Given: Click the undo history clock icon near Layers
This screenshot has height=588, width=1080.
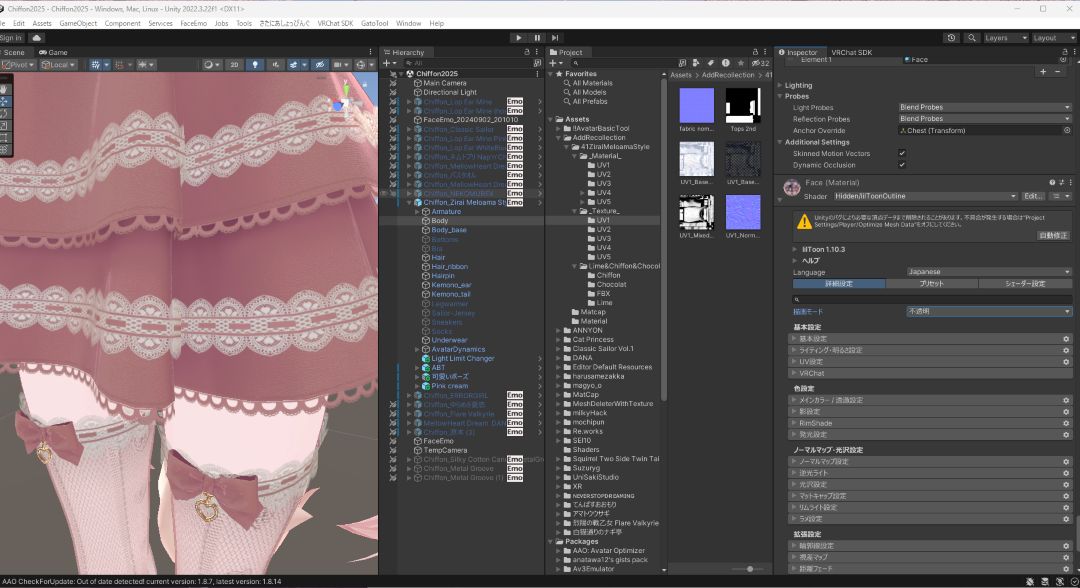Looking at the screenshot, I should [x=951, y=37].
